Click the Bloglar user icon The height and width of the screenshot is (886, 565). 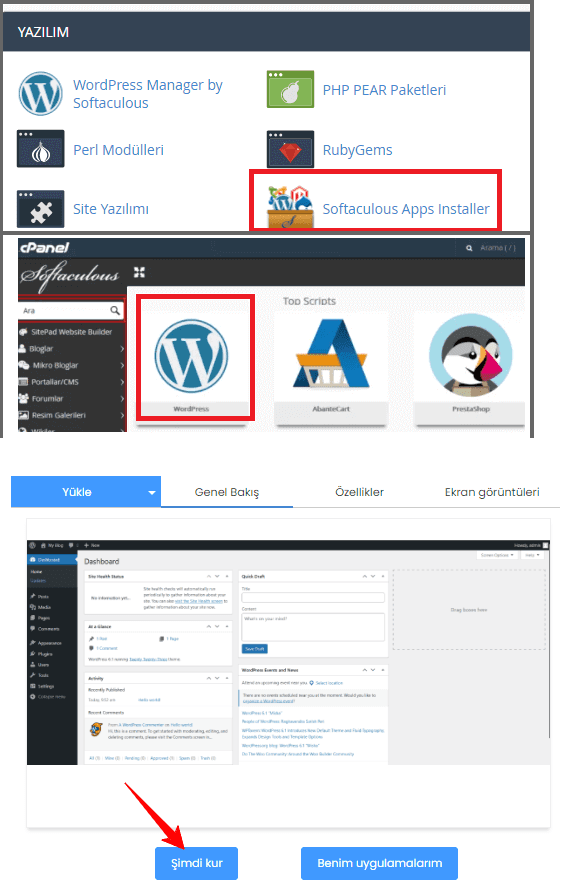[x=23, y=349]
